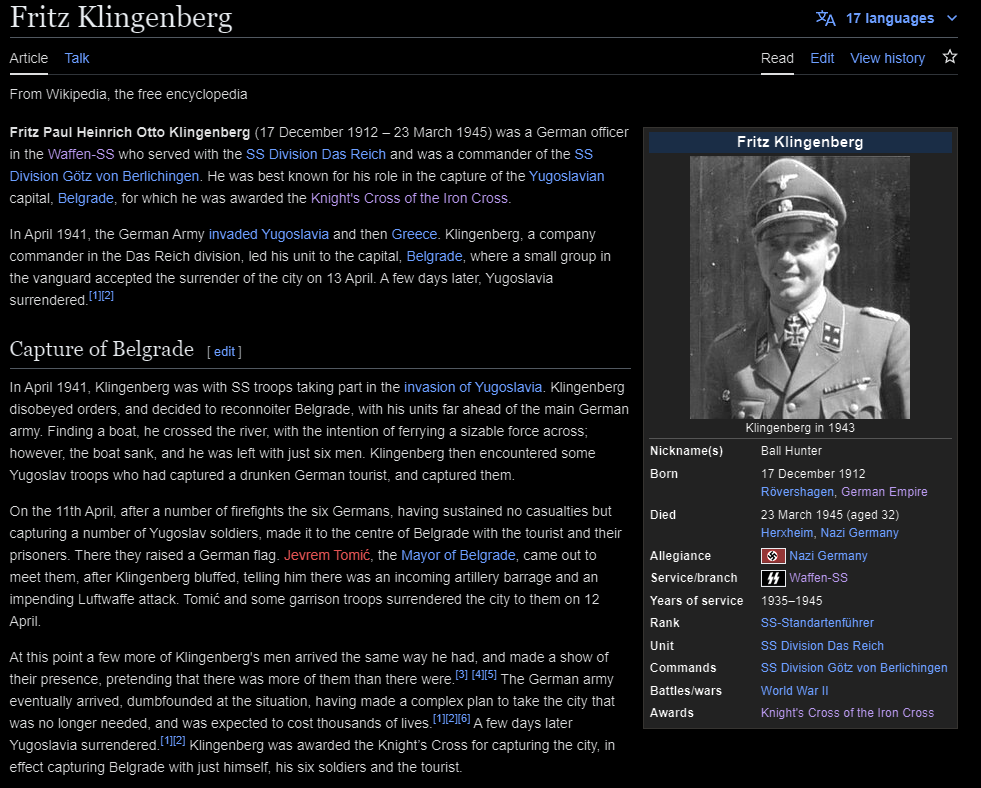Follow the invasion of Yugoslavia link

[473, 387]
